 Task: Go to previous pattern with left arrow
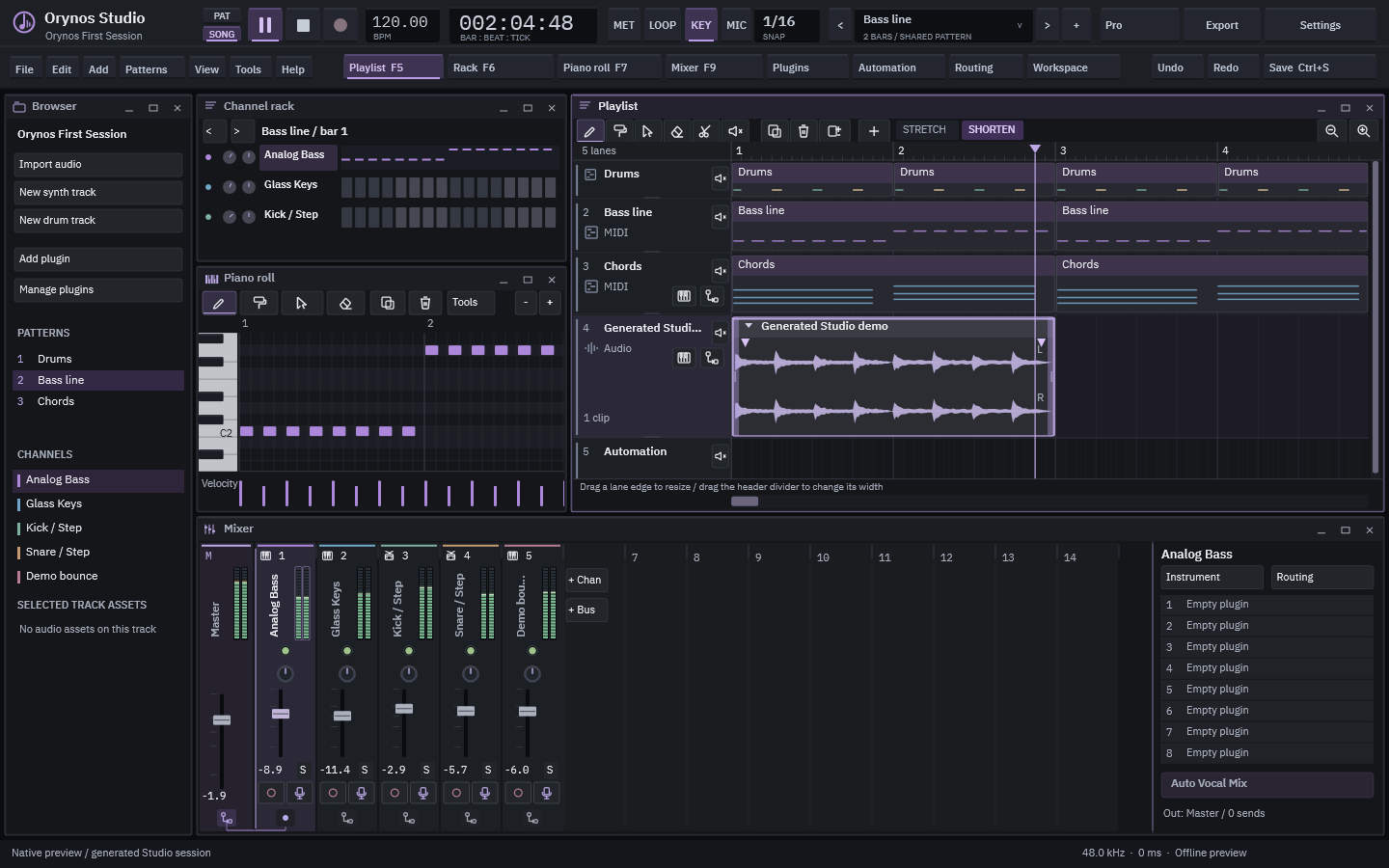840,25
